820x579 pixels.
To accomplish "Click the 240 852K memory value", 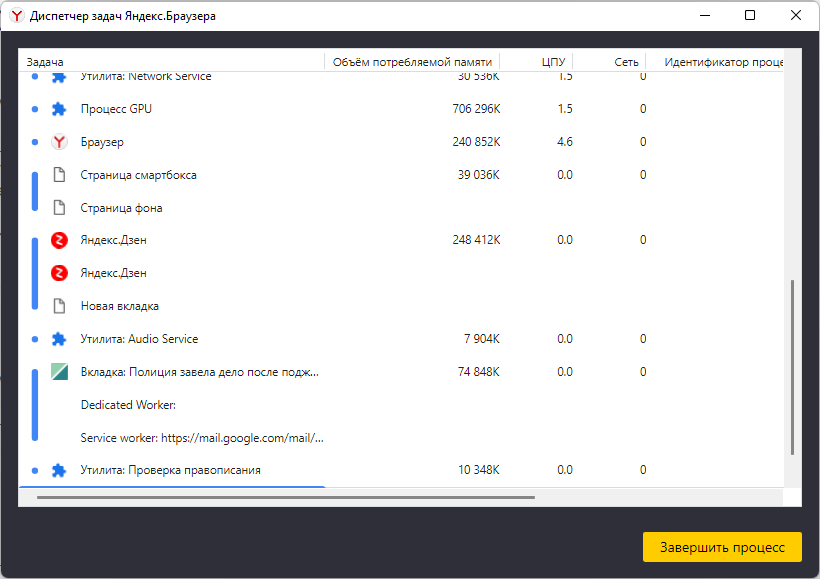I will click(476, 142).
